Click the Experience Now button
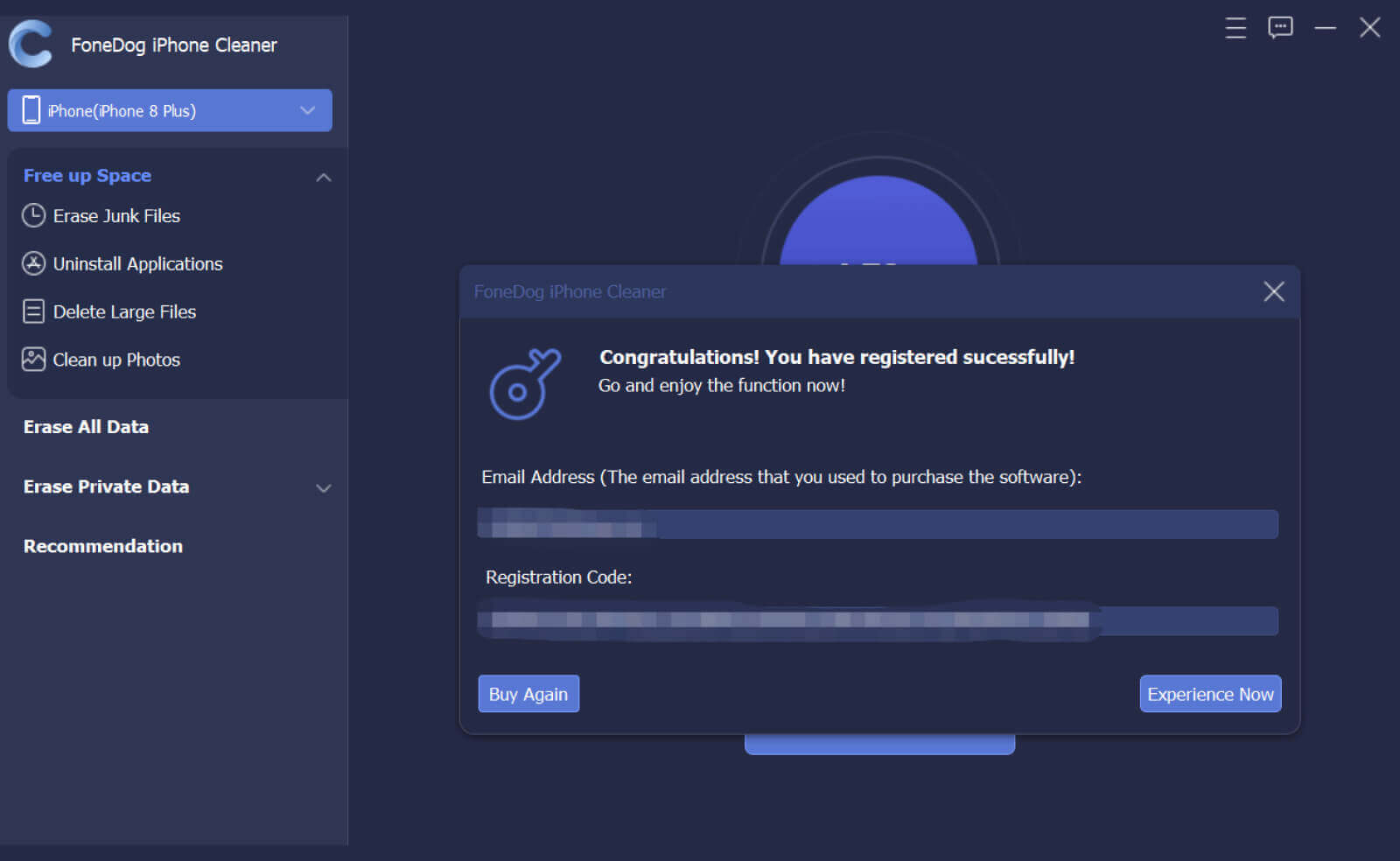Image resolution: width=1400 pixels, height=861 pixels. click(1210, 694)
